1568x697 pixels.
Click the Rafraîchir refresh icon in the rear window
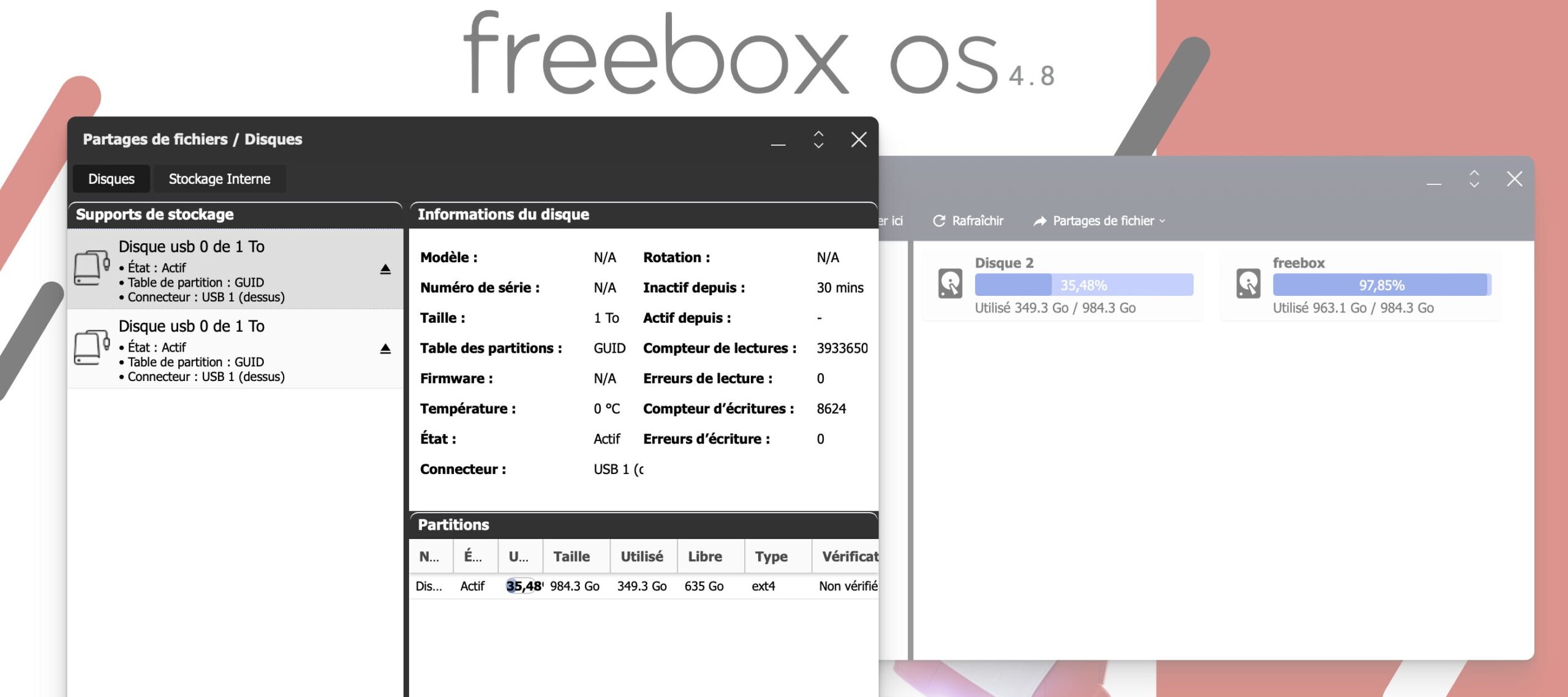click(x=939, y=220)
